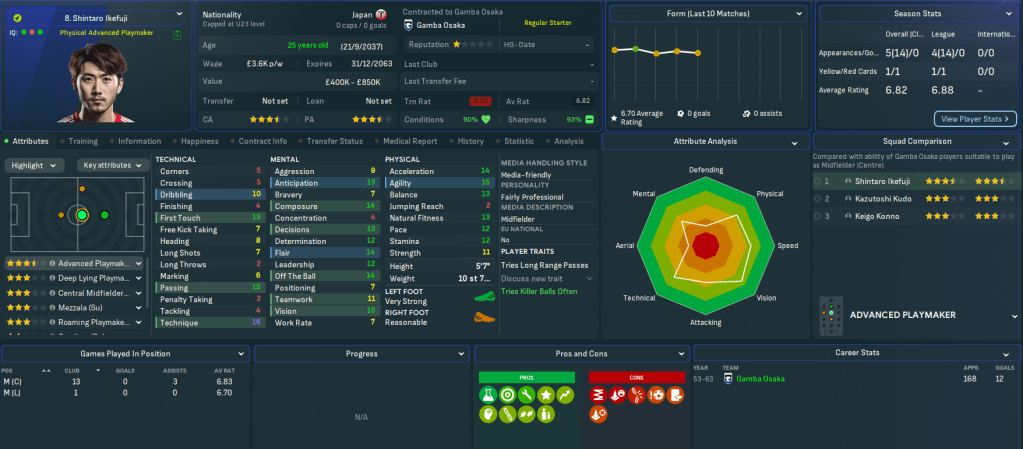
Task: Open Gamba Osaka link in Career Stats
Action: [x=760, y=379]
